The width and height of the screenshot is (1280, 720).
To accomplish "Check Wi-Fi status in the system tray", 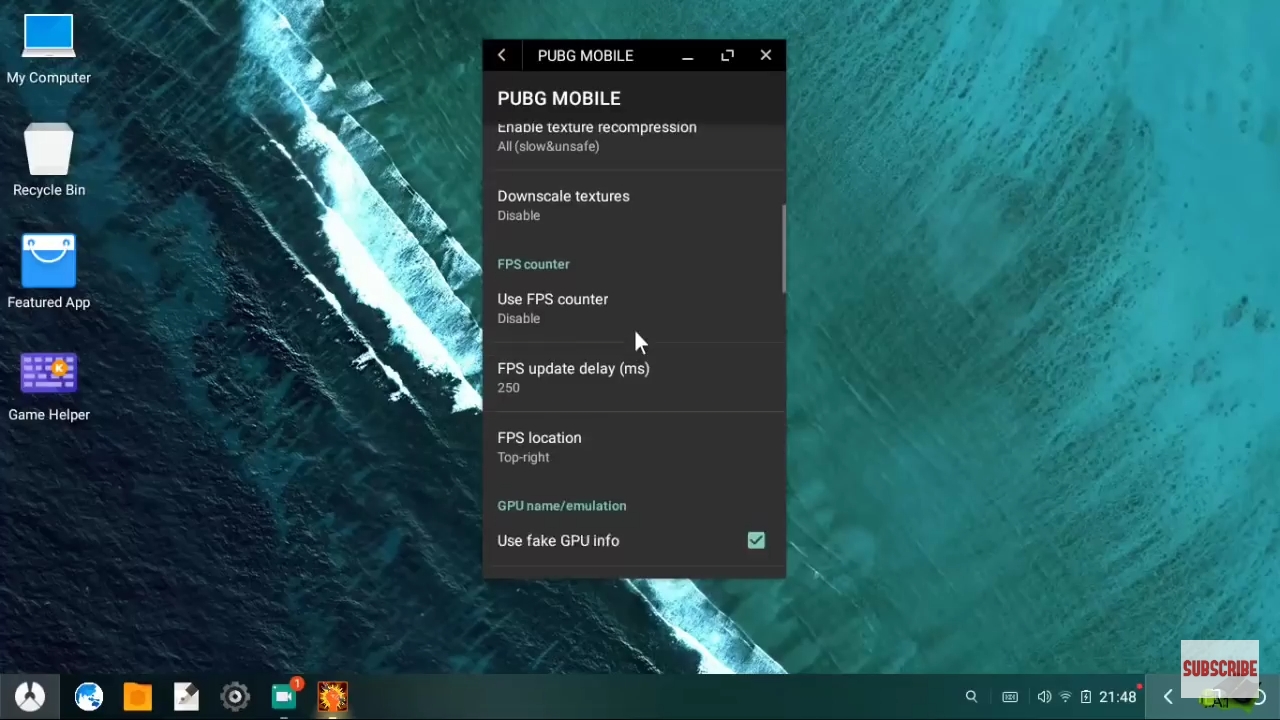I will [x=1065, y=696].
